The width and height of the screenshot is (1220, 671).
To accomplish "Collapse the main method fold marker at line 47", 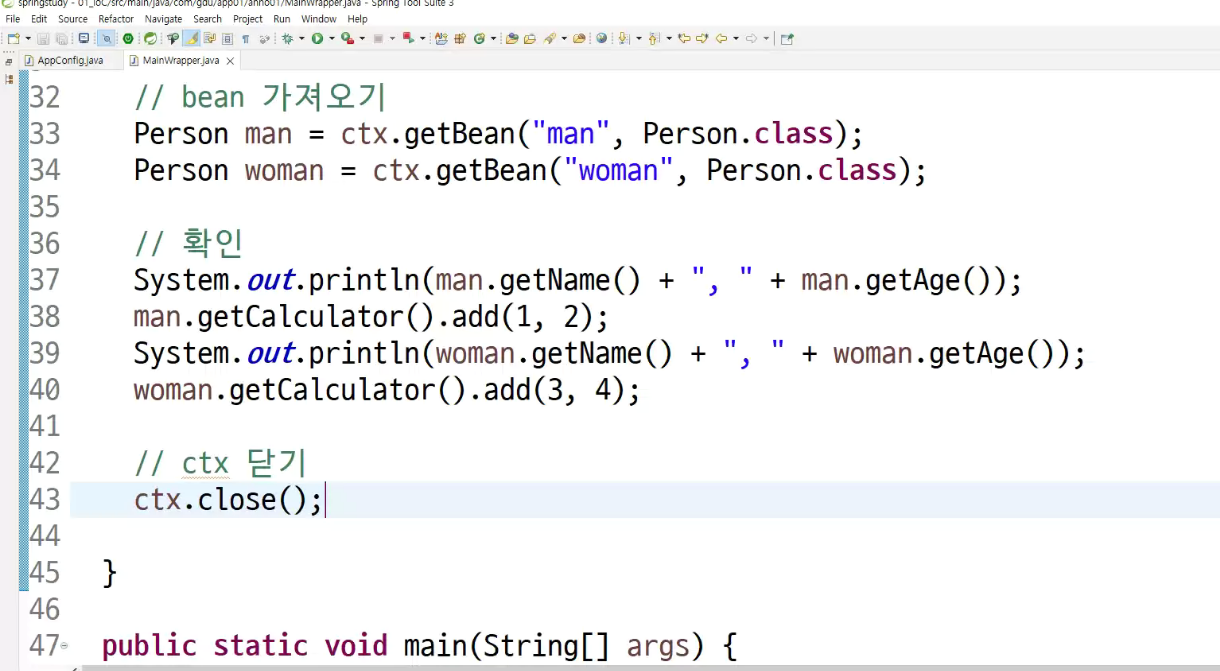I will pyautogui.click(x=65, y=647).
